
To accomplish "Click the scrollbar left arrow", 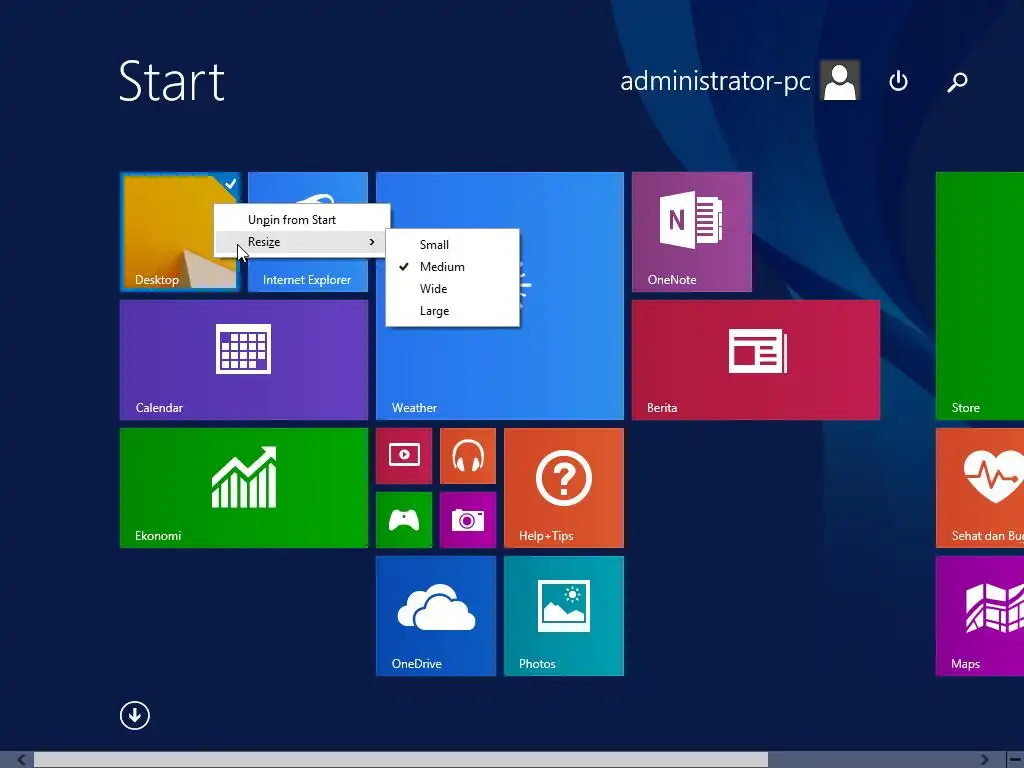I will (22, 760).
